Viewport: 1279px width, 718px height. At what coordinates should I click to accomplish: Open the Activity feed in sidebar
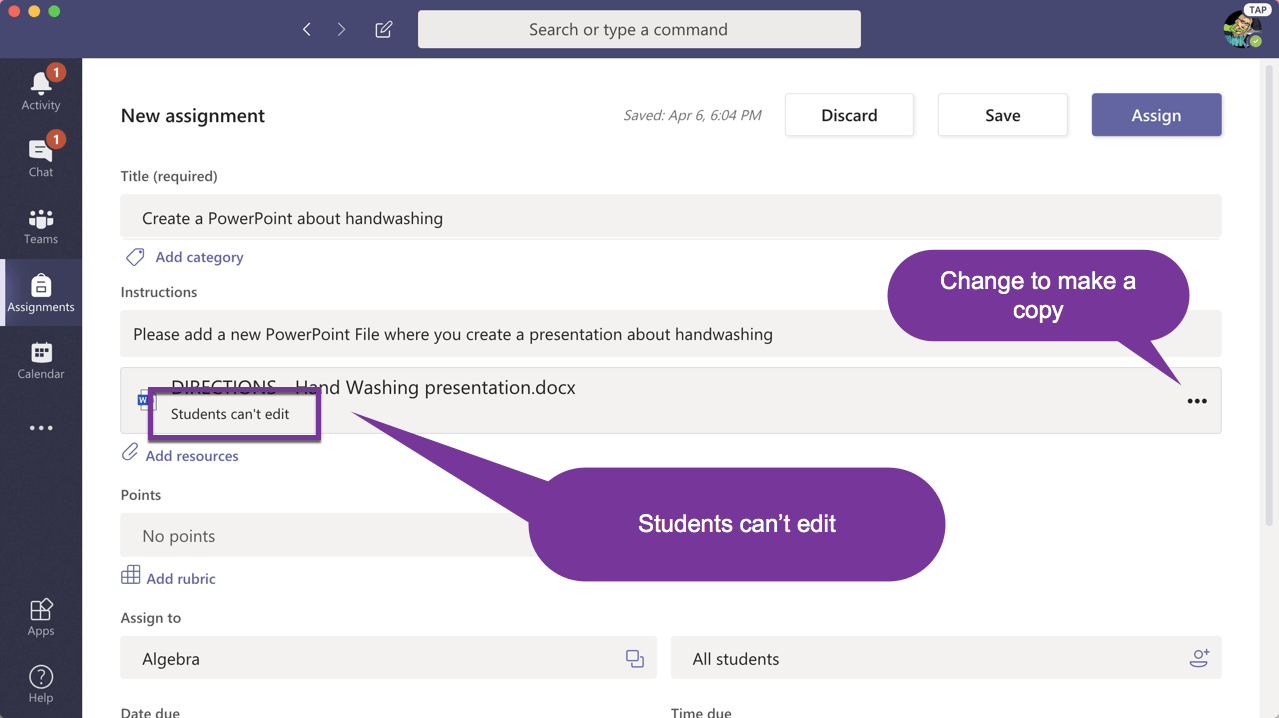point(41,90)
